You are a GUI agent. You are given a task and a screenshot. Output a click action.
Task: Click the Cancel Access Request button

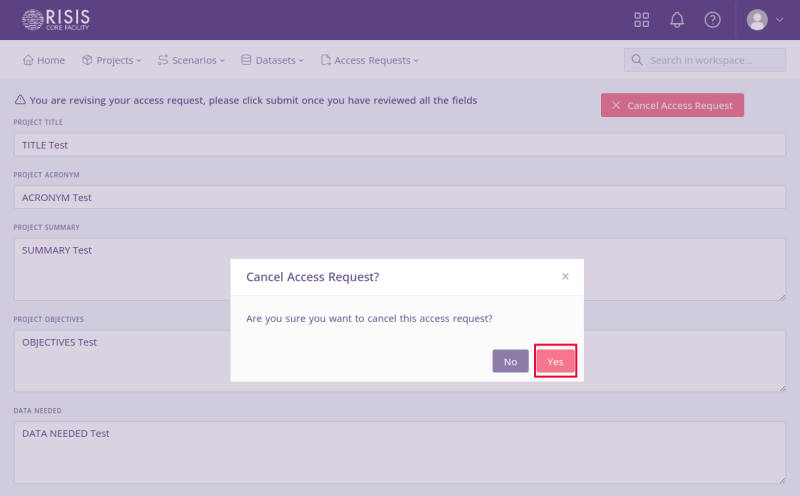coord(672,105)
